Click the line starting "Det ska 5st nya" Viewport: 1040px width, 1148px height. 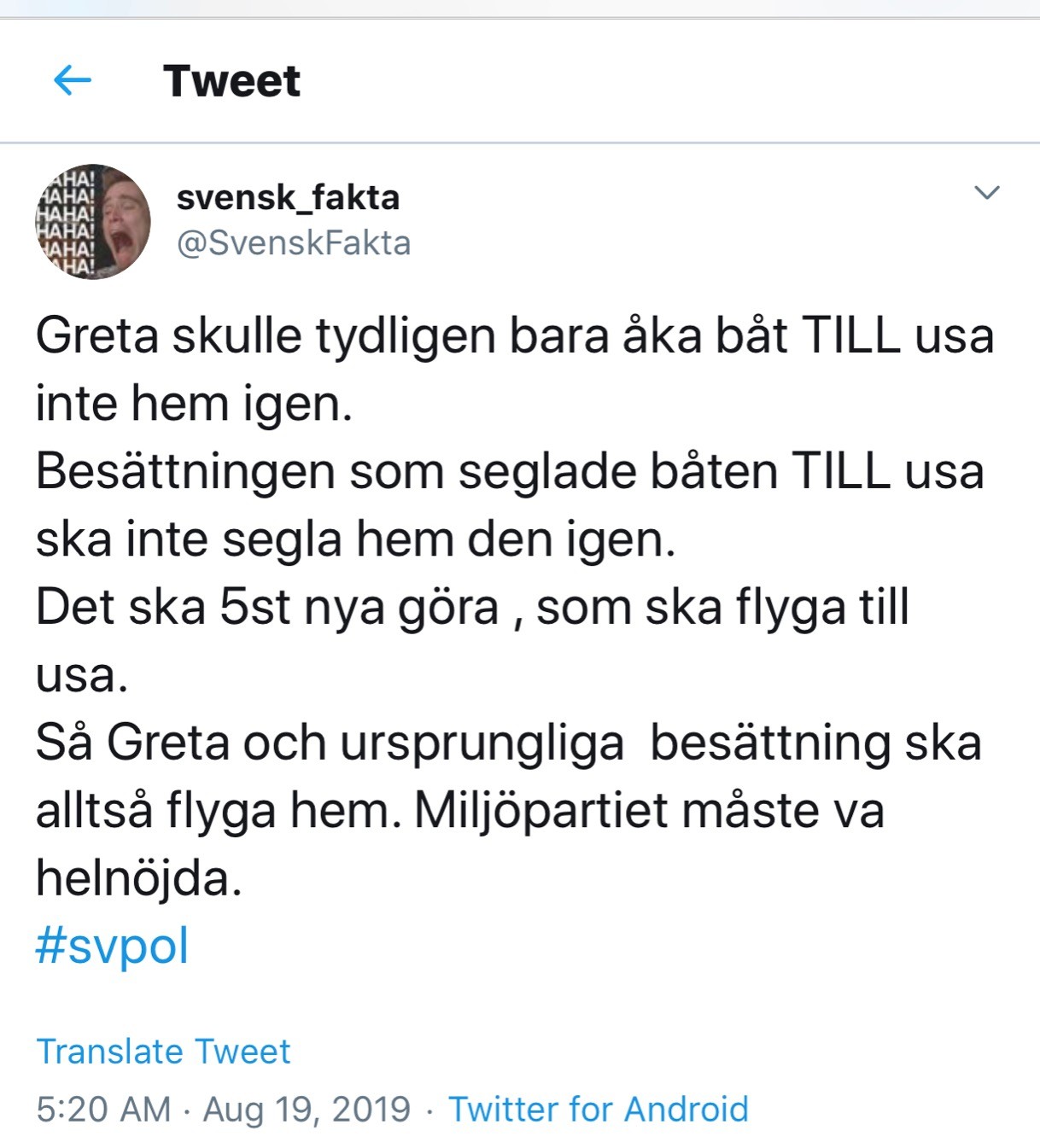point(471,607)
